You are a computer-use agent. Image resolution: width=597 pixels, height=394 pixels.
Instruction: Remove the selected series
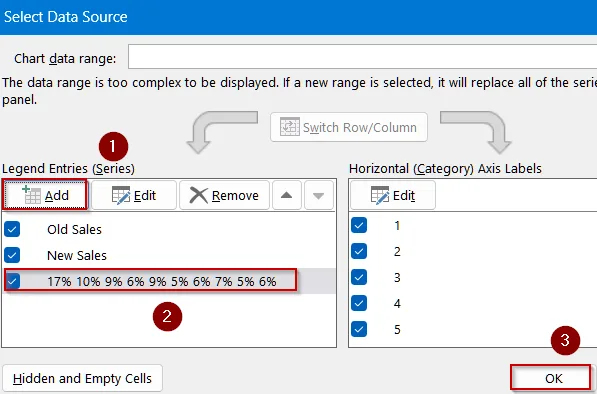tap(224, 195)
